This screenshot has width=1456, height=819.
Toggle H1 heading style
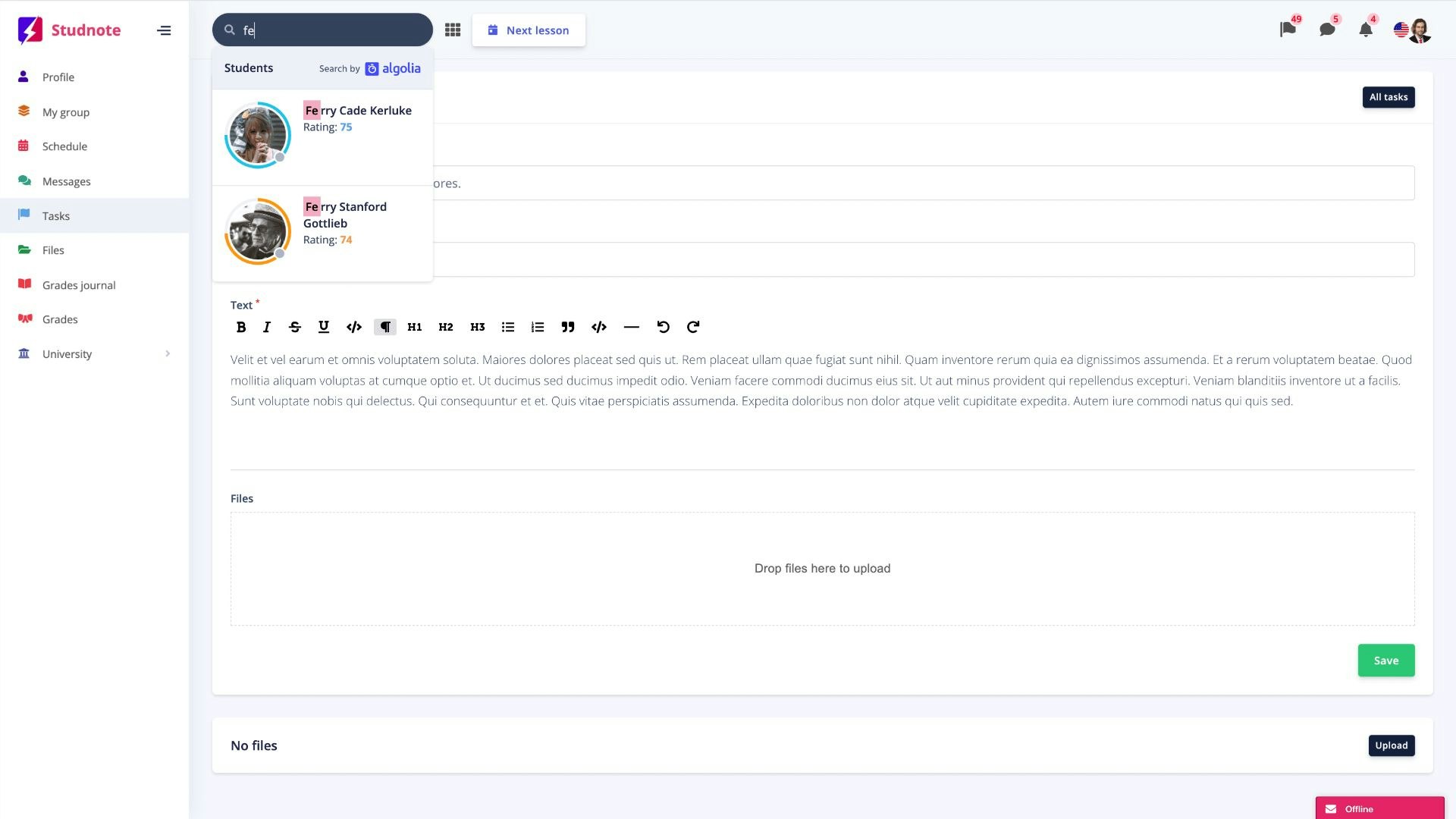point(414,327)
